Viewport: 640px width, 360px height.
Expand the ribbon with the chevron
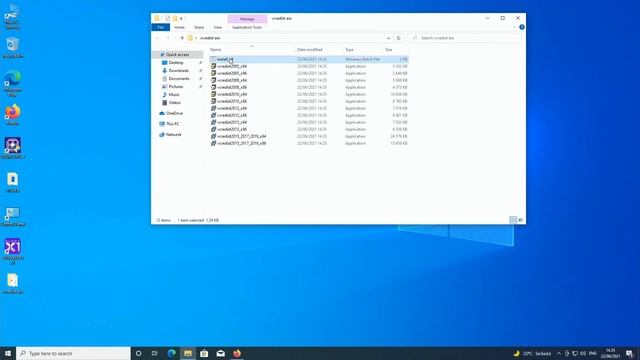(x=514, y=27)
